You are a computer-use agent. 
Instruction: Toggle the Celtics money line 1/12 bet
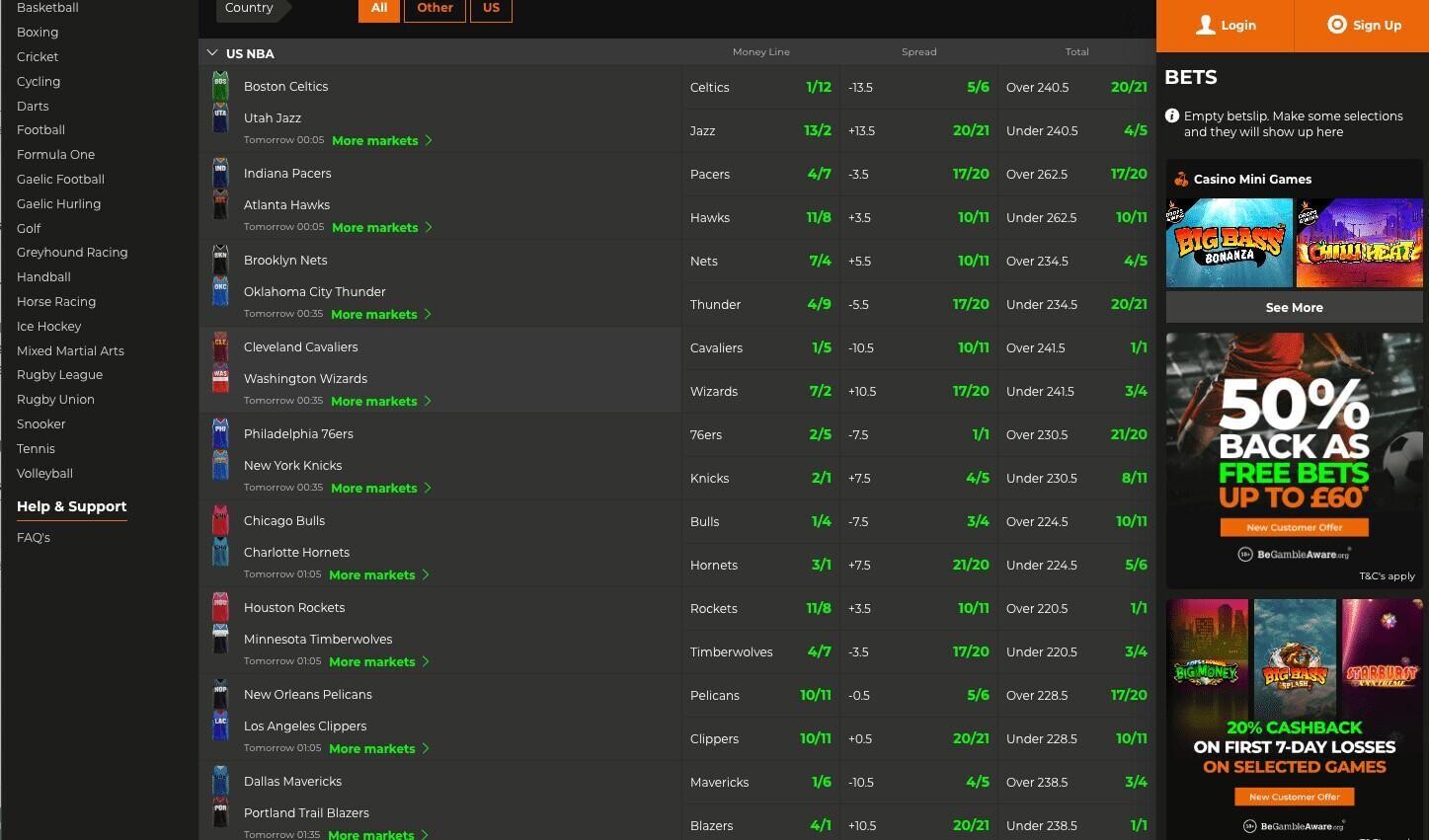[760, 87]
